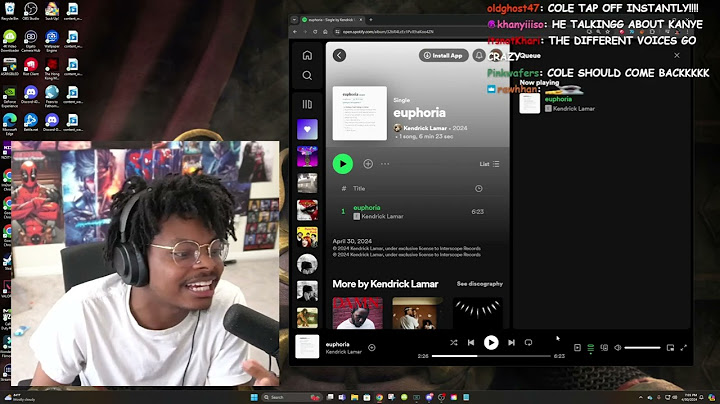
Task: Open Microsoft Edge desktop shortcut
Action: (9, 123)
